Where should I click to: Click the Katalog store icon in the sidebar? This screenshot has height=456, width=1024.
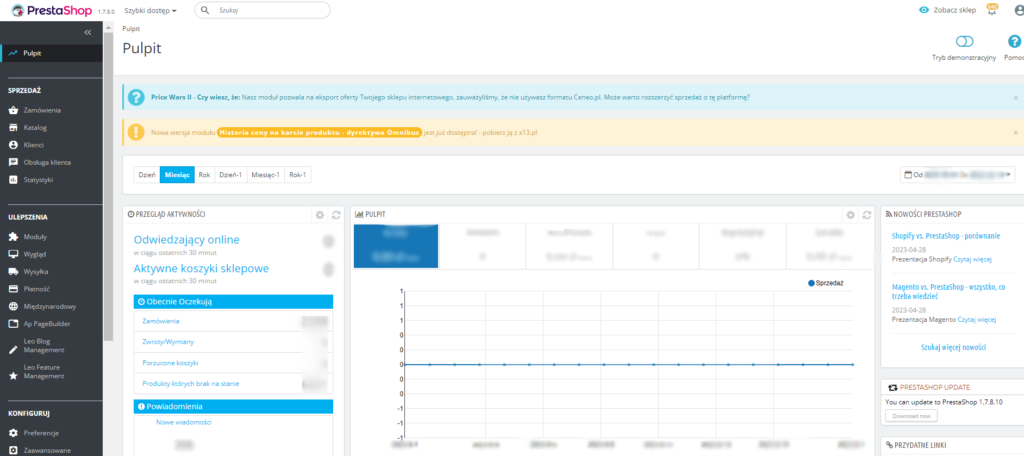(x=13, y=127)
